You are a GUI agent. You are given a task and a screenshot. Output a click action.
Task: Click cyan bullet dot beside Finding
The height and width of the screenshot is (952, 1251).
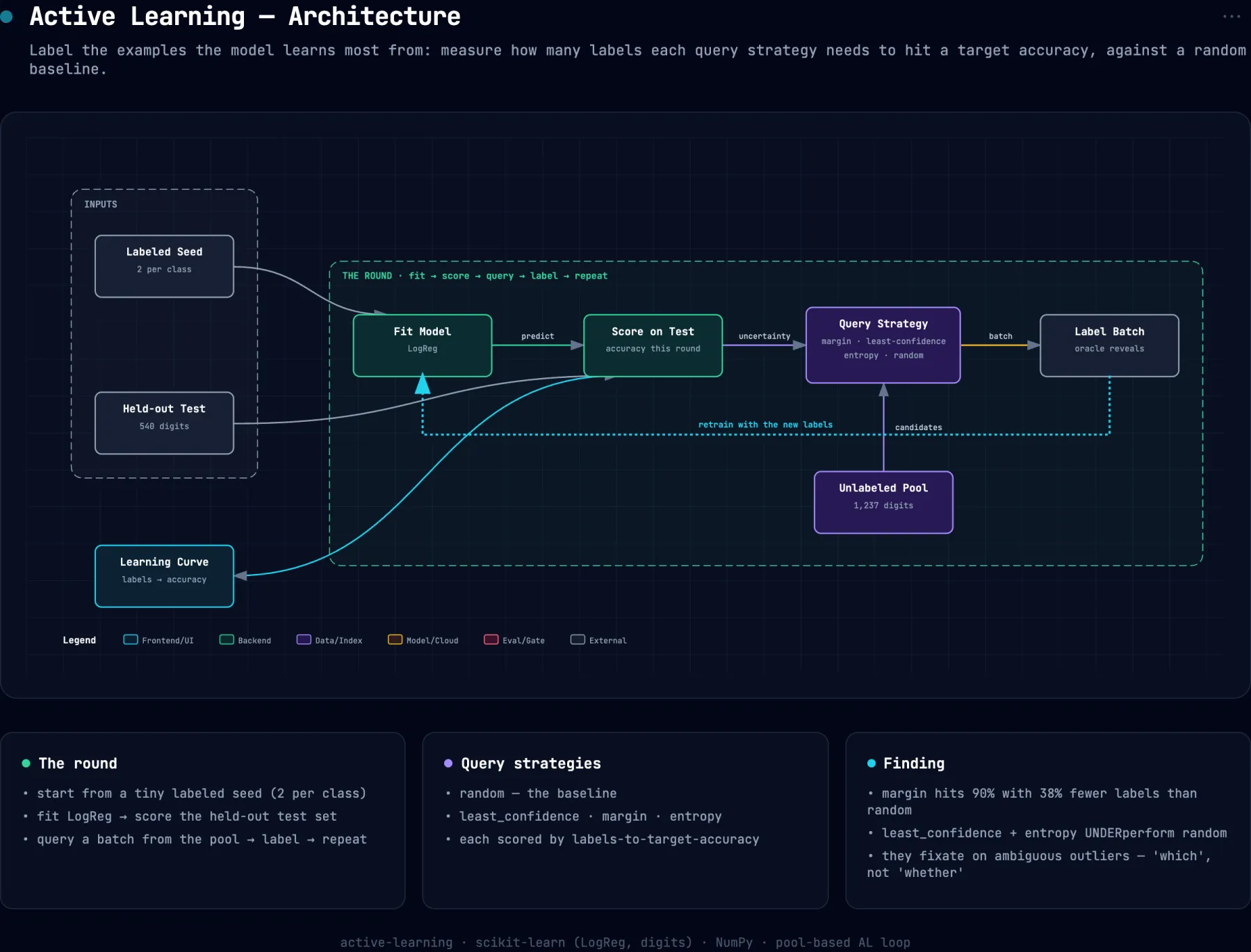click(871, 763)
